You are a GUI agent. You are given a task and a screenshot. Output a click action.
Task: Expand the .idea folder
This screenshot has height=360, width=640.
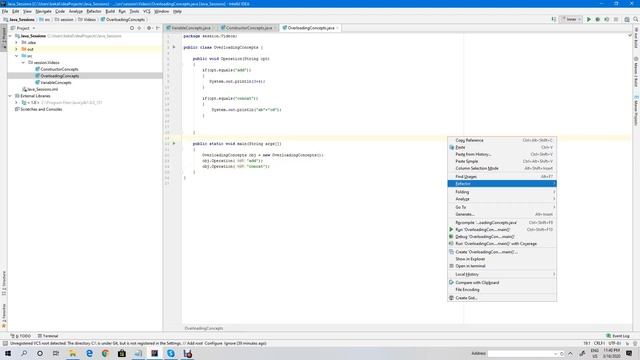coord(17,42)
